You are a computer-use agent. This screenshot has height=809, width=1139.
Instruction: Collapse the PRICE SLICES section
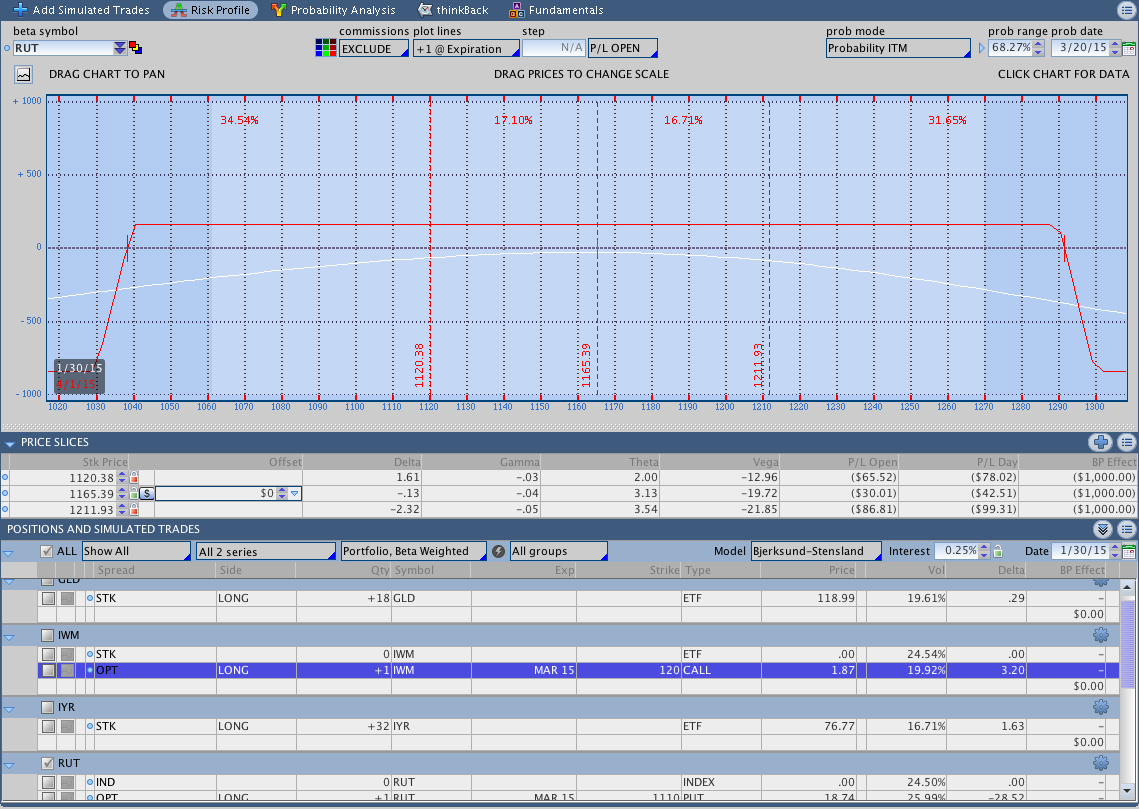pos(9,443)
